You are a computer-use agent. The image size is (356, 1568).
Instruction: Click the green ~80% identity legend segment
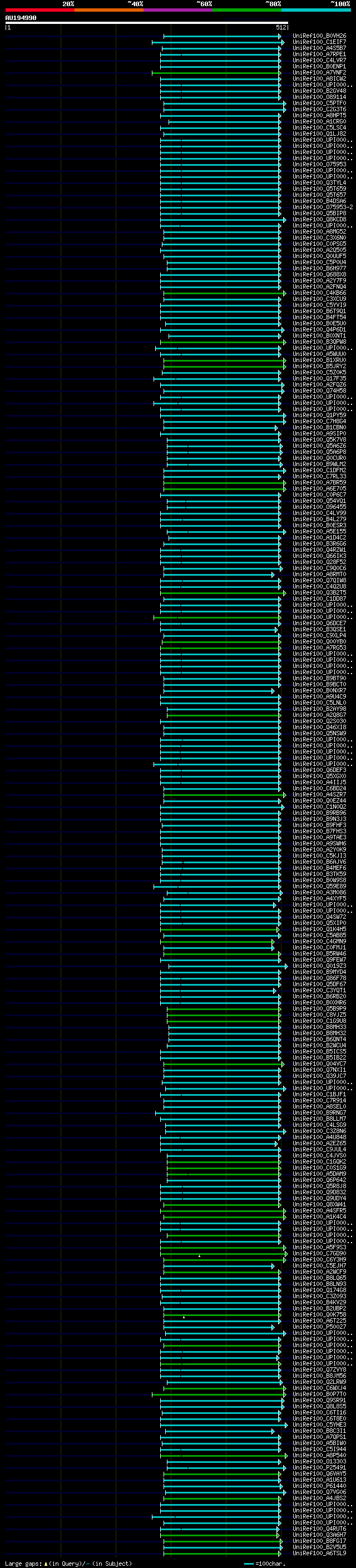247,10
